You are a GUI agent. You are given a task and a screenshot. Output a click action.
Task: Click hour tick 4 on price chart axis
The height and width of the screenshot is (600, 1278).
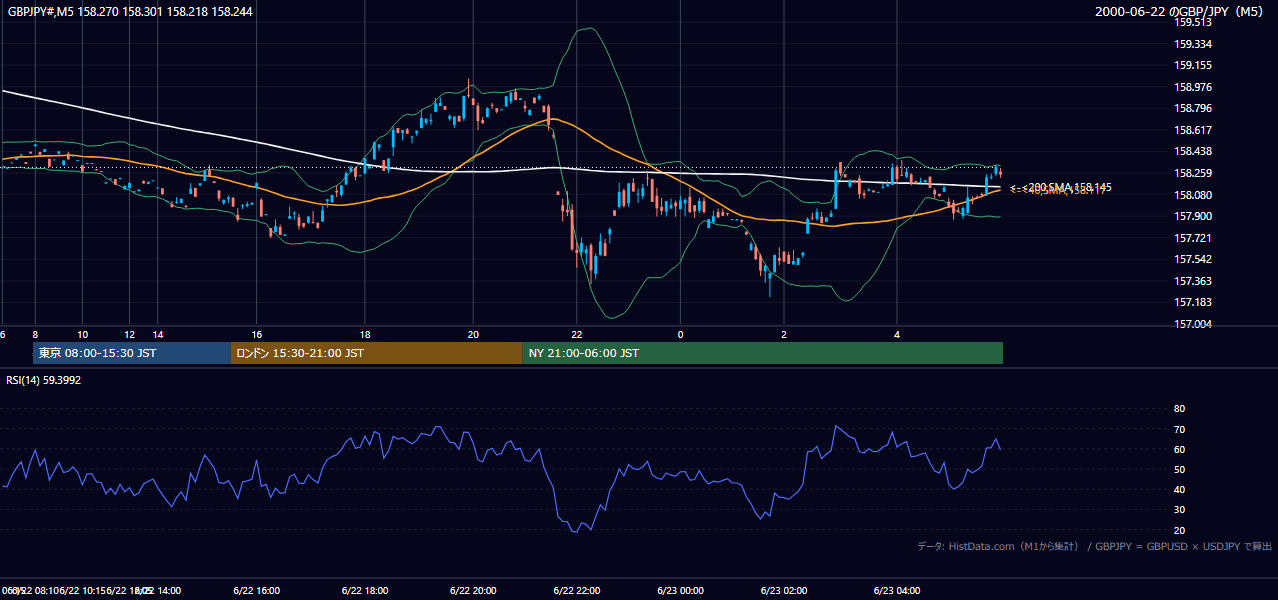(x=897, y=334)
